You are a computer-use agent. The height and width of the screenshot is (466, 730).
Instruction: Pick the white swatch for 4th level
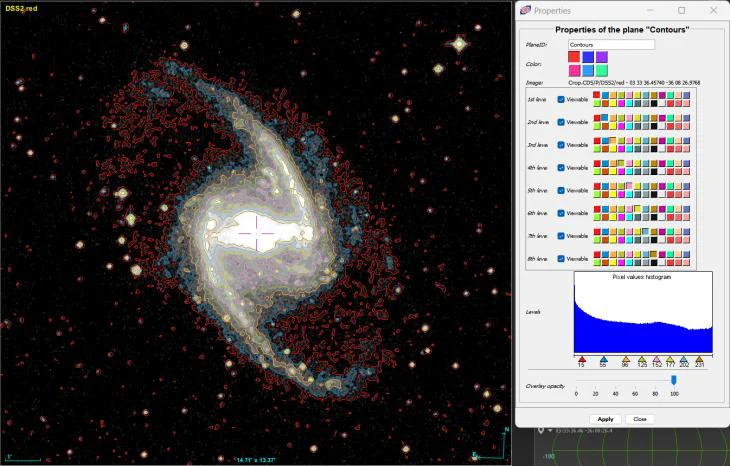click(662, 171)
